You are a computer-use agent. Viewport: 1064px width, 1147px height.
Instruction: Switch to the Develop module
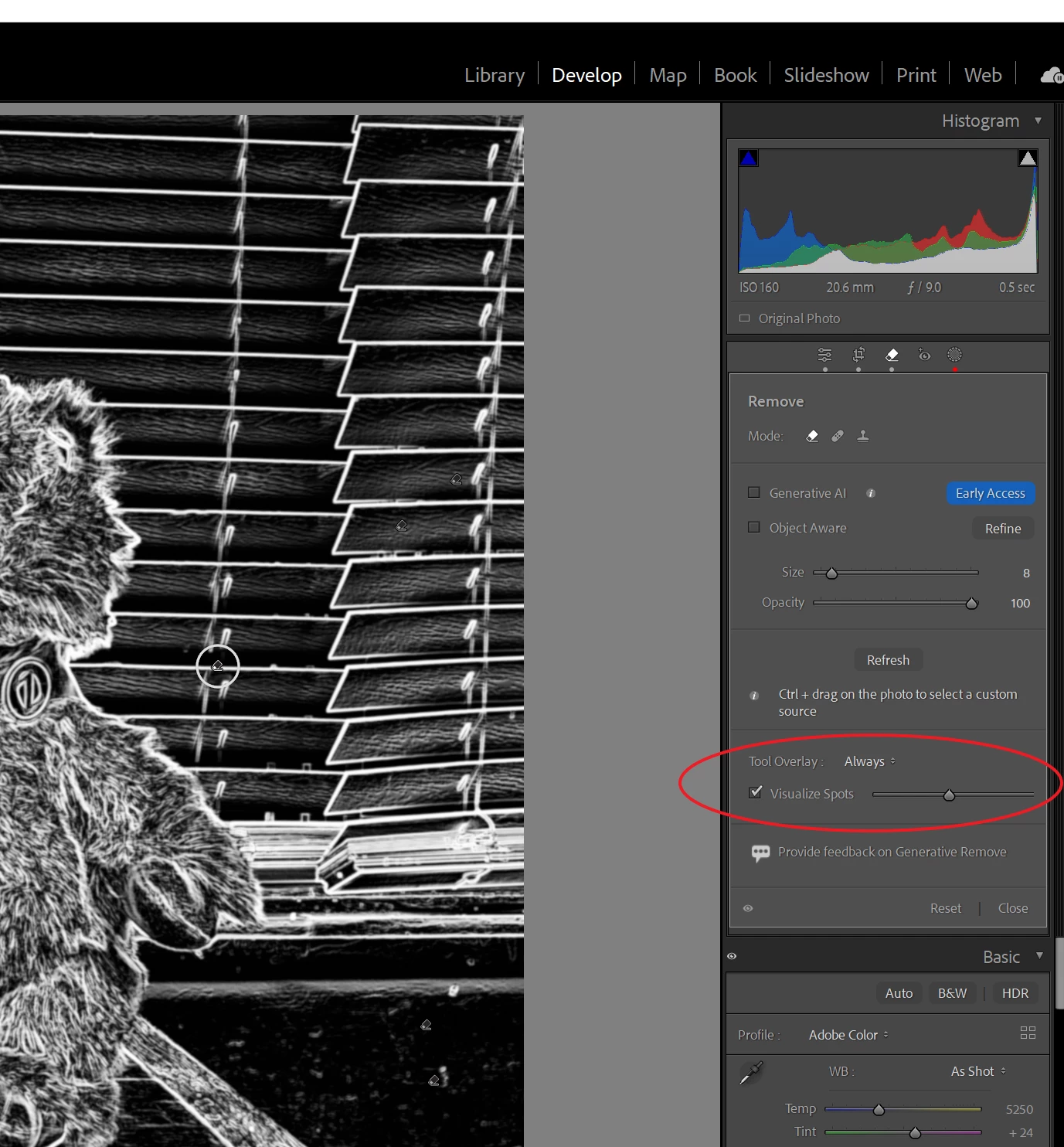coord(586,75)
